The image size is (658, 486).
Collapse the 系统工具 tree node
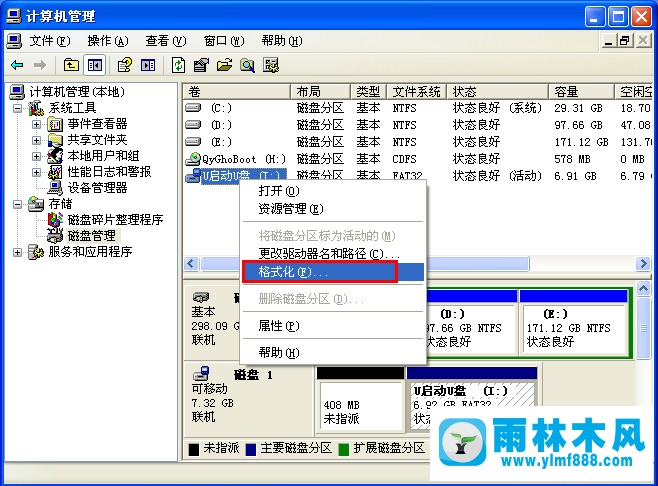(x=17, y=109)
